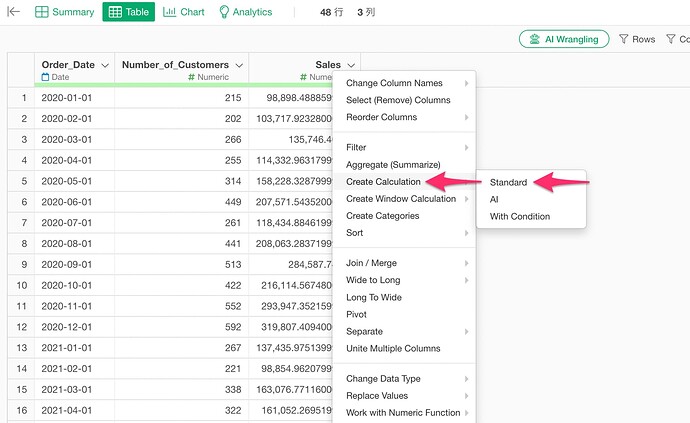
Task: Expand Work with Numeric Function submenu
Action: tap(404, 413)
